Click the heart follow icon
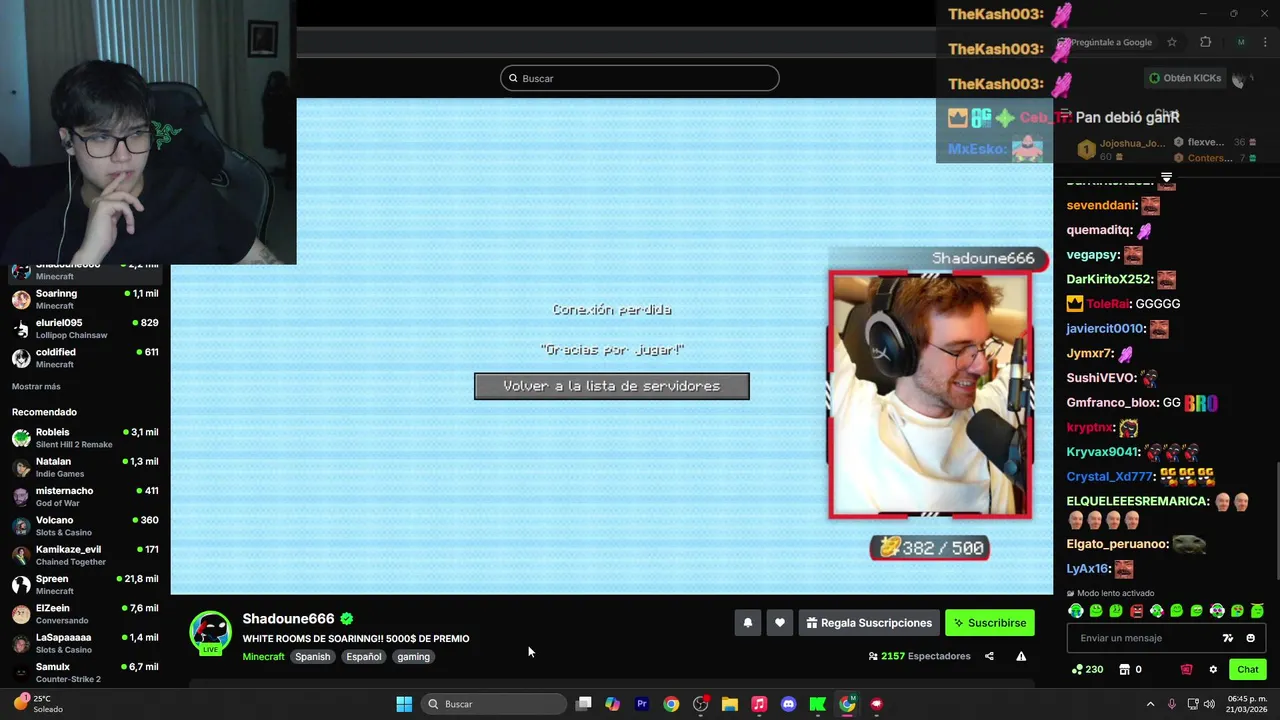This screenshot has width=1280, height=720. (780, 623)
